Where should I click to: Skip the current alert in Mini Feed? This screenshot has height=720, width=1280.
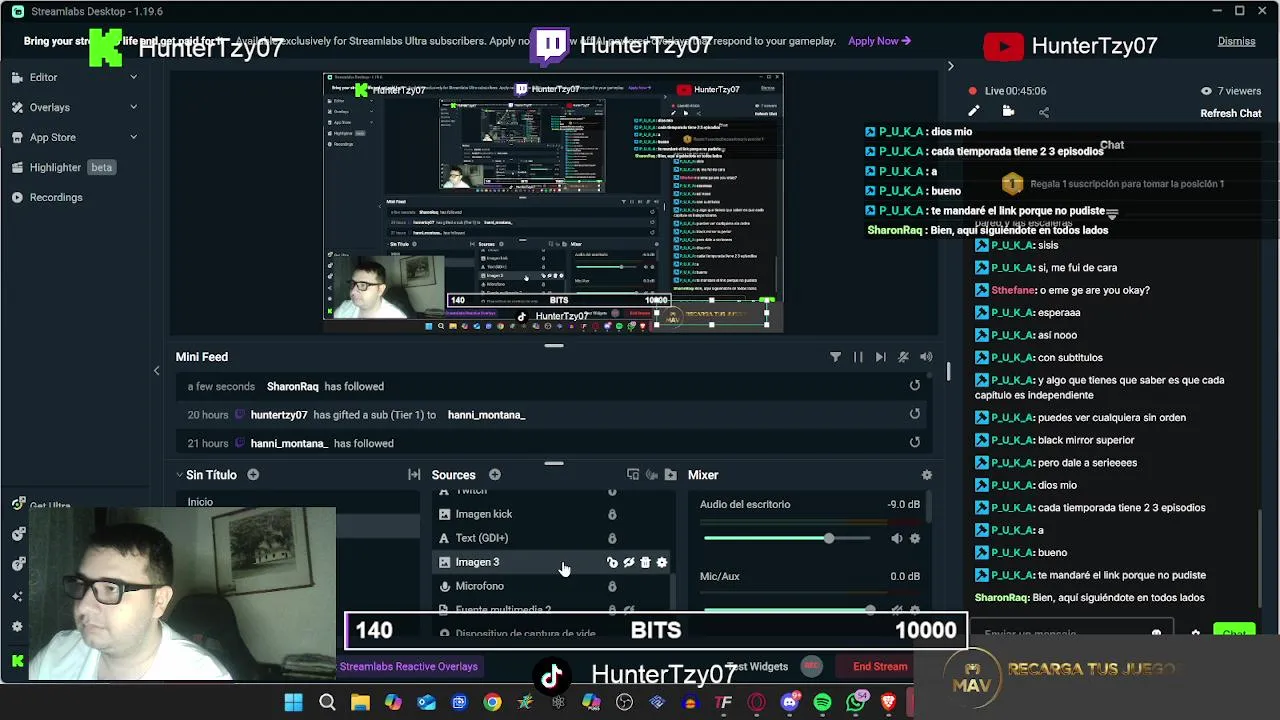click(x=880, y=357)
